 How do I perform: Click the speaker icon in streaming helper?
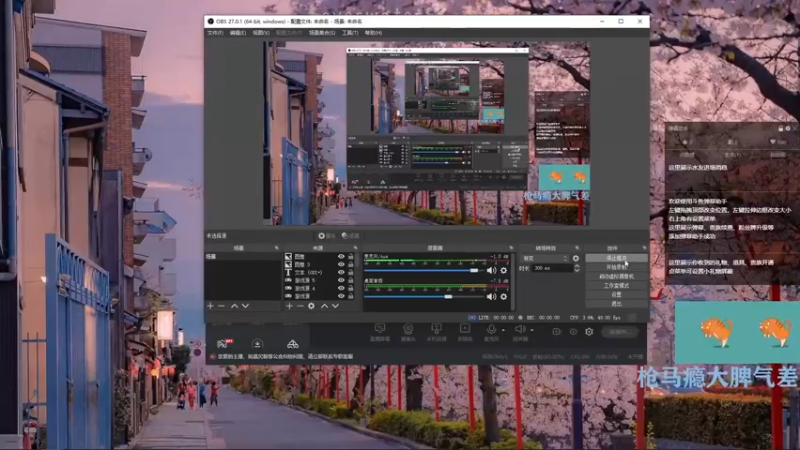(x=519, y=329)
